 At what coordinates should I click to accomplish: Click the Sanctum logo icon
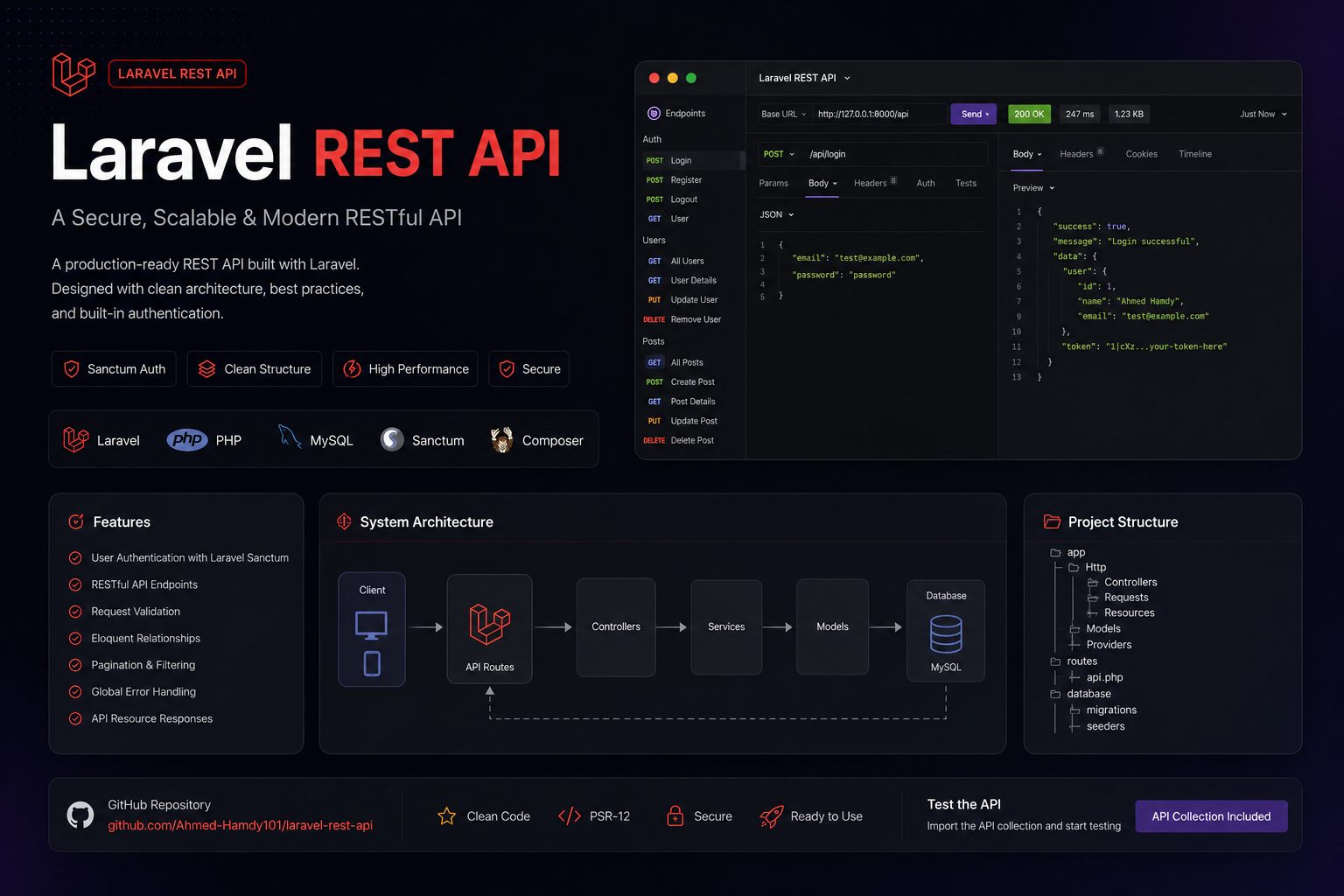[x=392, y=439]
